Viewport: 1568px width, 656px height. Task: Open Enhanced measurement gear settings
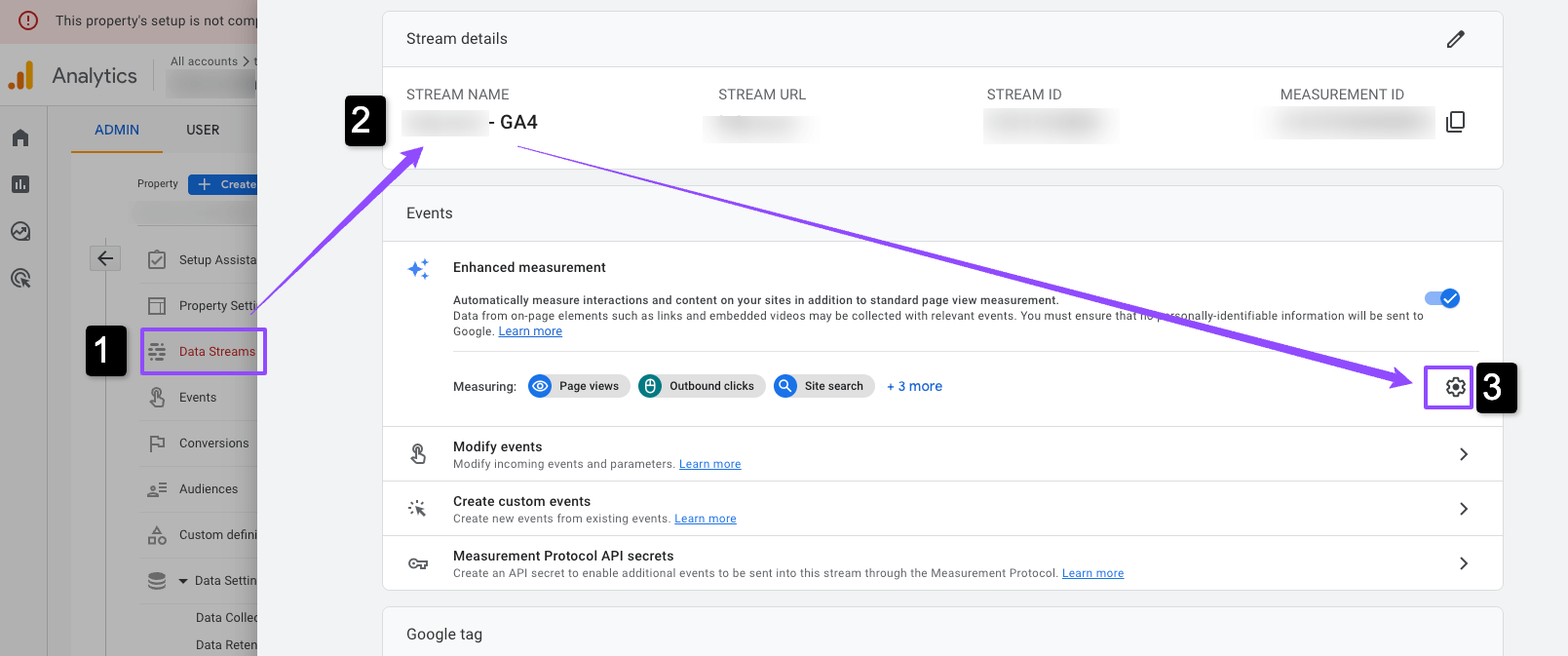[1455, 387]
